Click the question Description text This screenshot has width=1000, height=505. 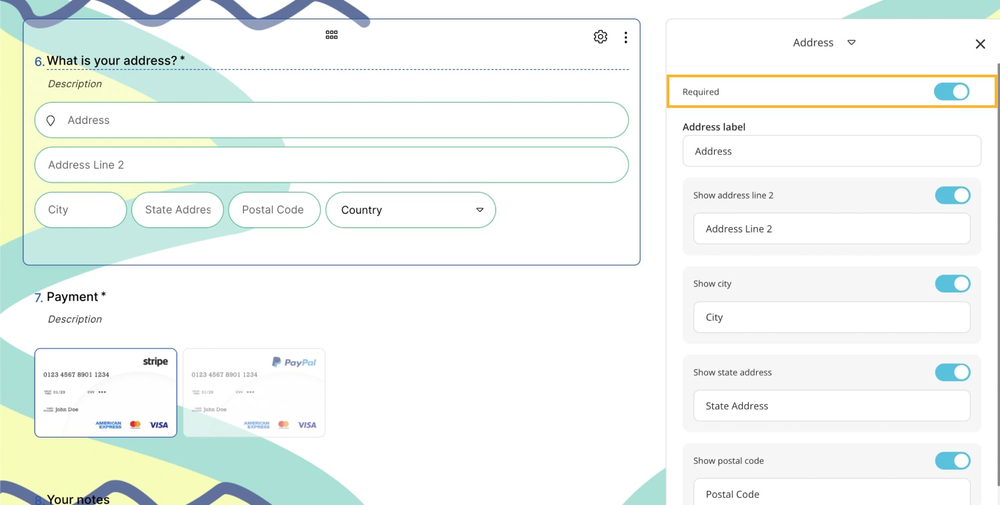pyautogui.click(x=75, y=84)
